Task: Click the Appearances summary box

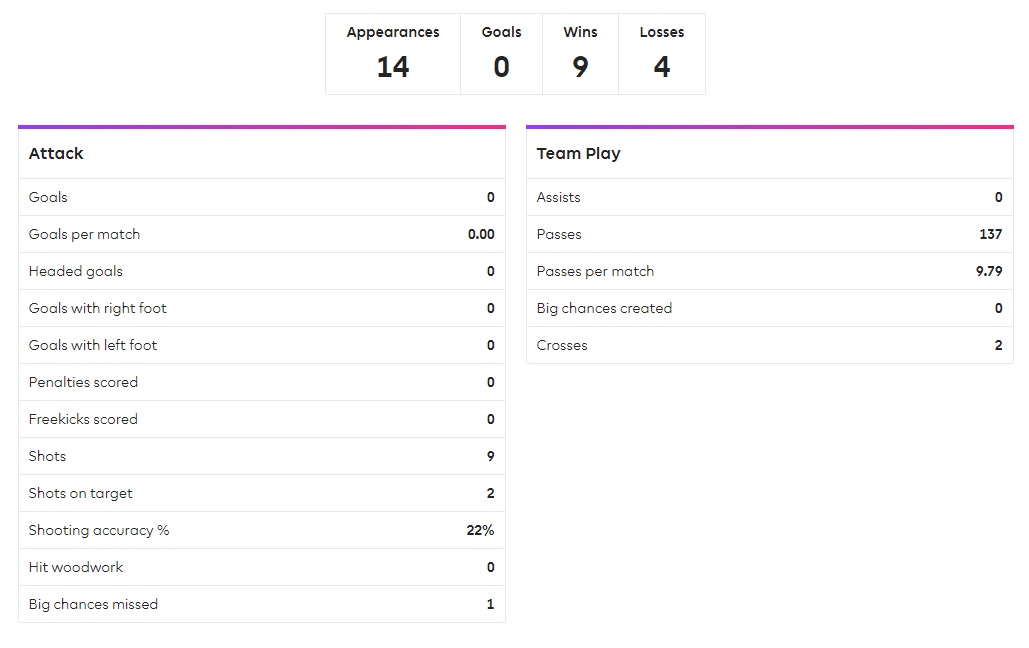Action: (393, 54)
